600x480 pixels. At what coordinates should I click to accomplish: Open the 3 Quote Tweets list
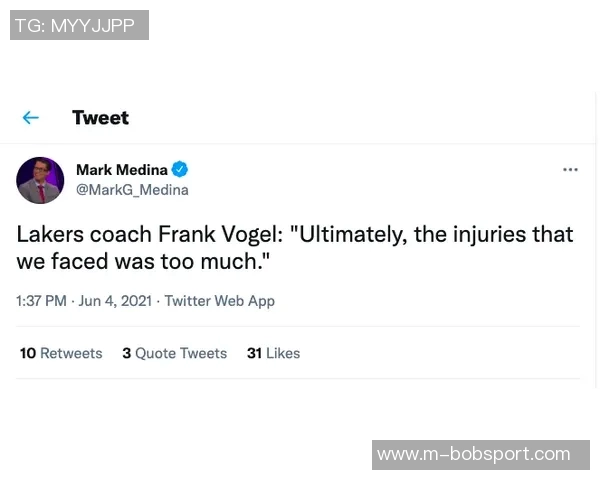point(174,353)
